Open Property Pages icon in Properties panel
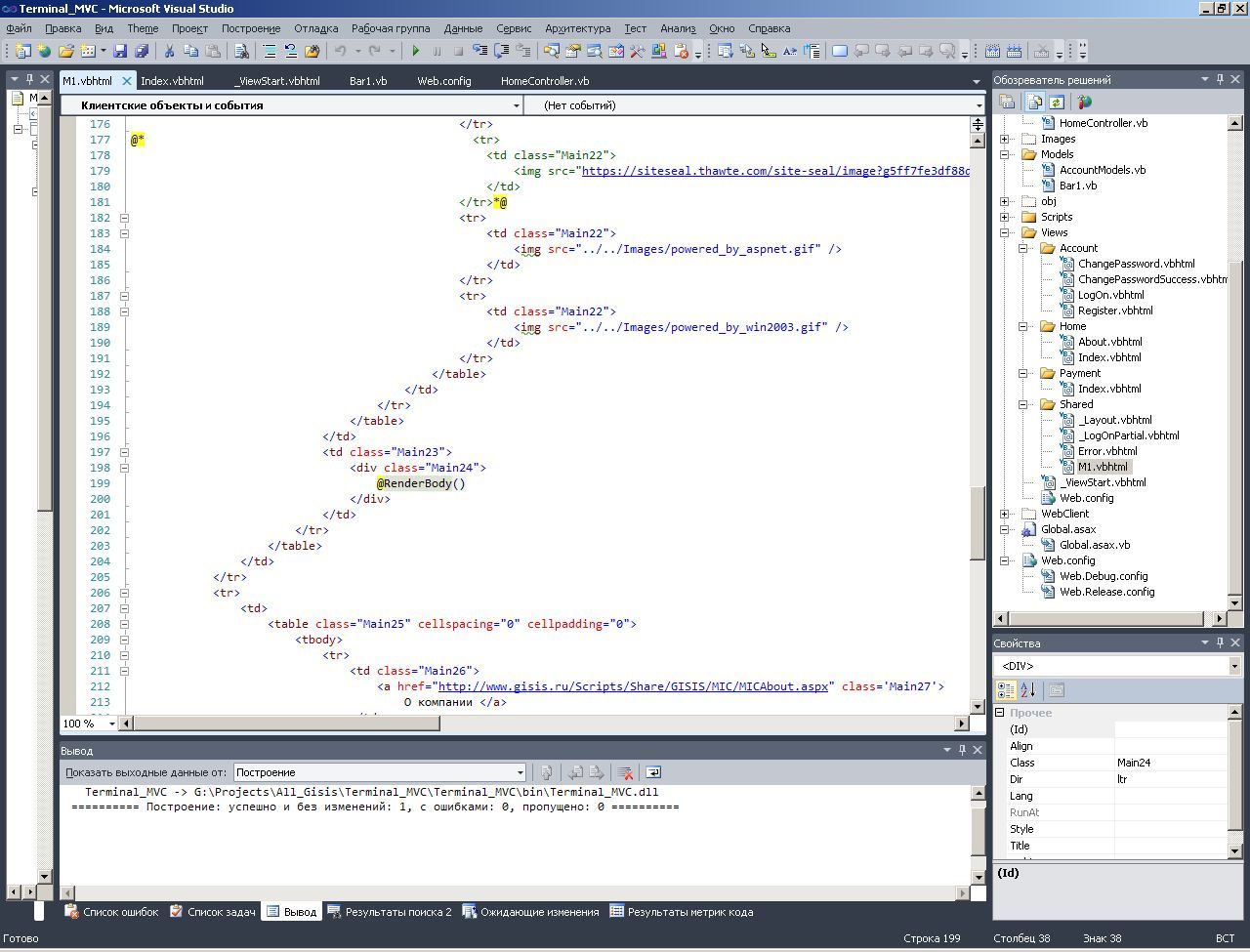This screenshot has width=1250, height=952. (x=1056, y=690)
